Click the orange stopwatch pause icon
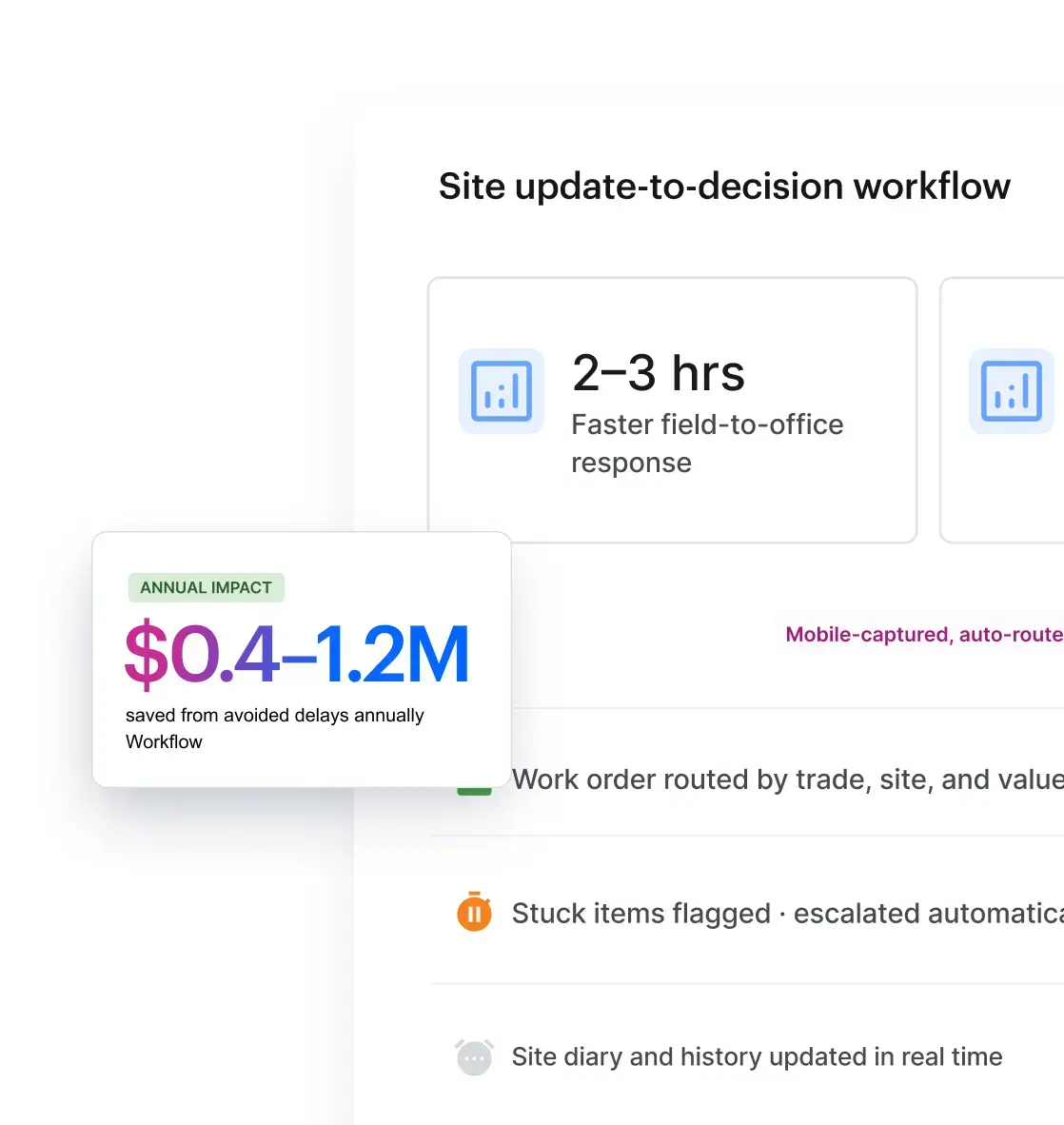 [x=474, y=912]
